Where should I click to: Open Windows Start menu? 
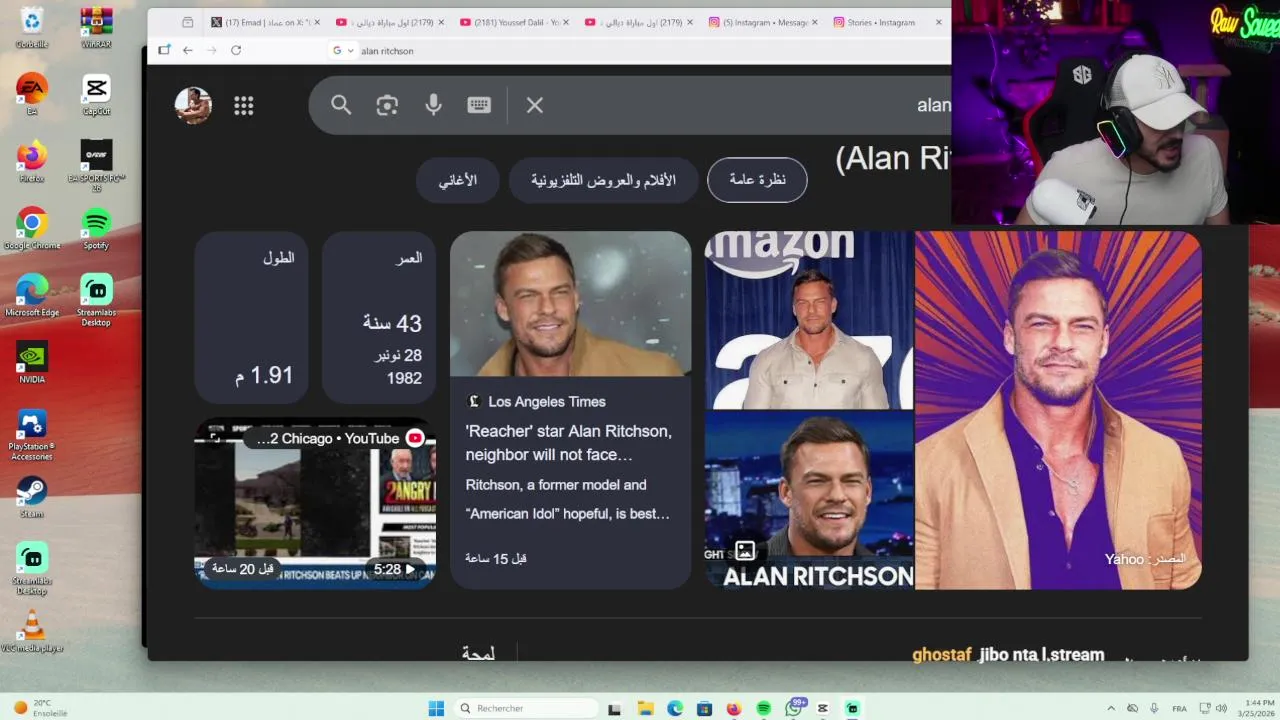click(436, 708)
